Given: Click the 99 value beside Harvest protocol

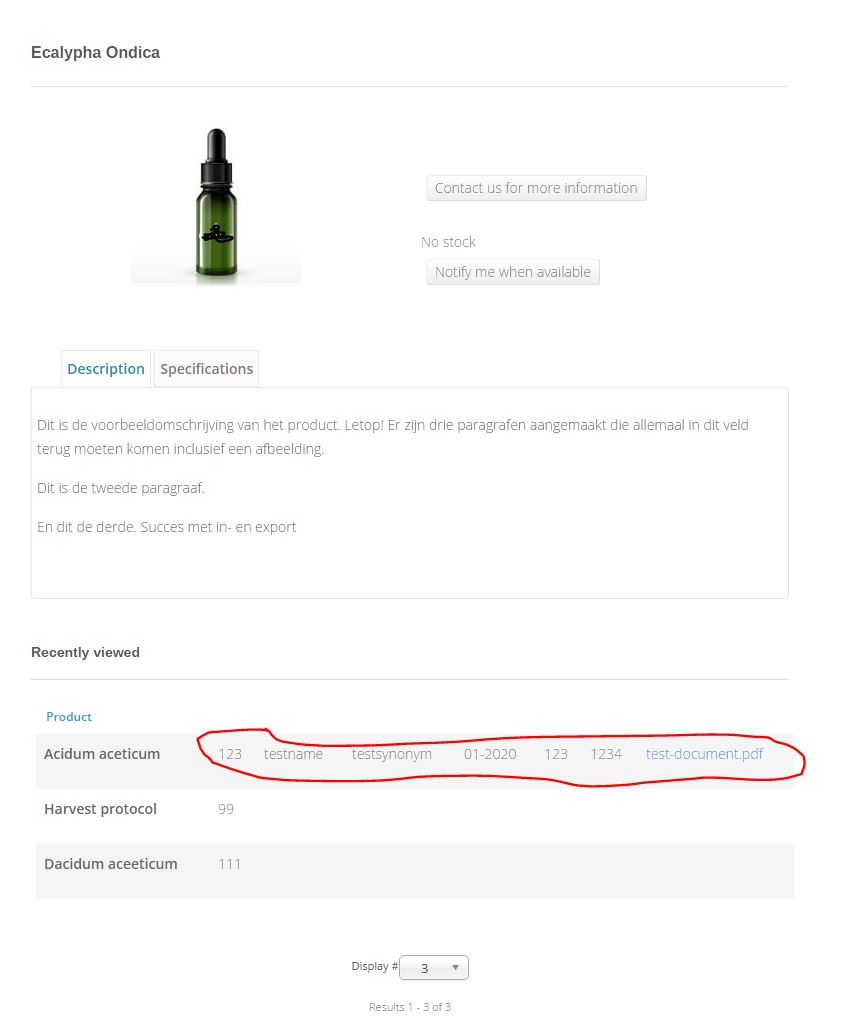Looking at the screenshot, I should [x=226, y=809].
